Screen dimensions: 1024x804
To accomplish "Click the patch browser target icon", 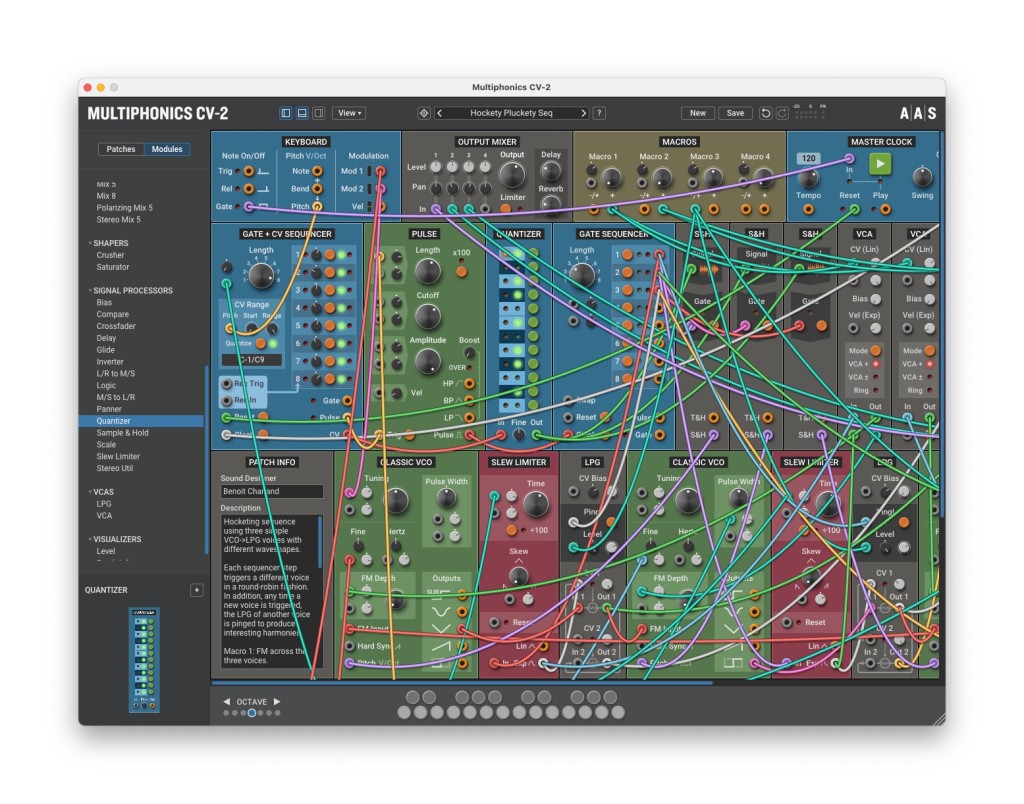I will pyautogui.click(x=423, y=113).
